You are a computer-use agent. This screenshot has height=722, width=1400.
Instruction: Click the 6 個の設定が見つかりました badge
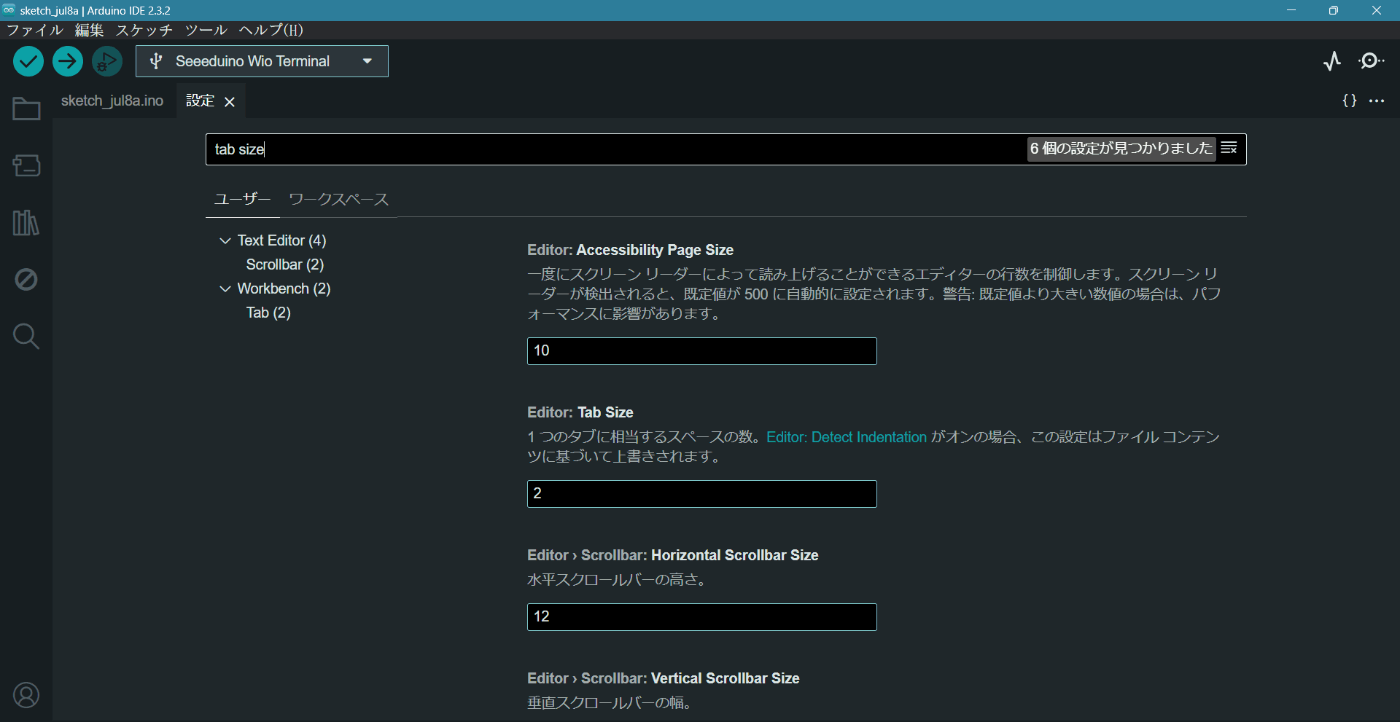click(1121, 149)
